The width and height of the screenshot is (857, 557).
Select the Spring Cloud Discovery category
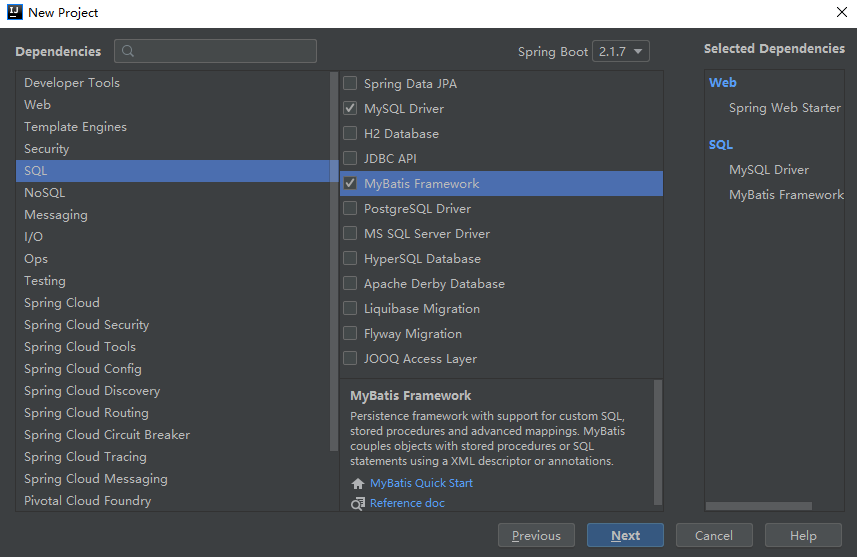click(x=173, y=390)
